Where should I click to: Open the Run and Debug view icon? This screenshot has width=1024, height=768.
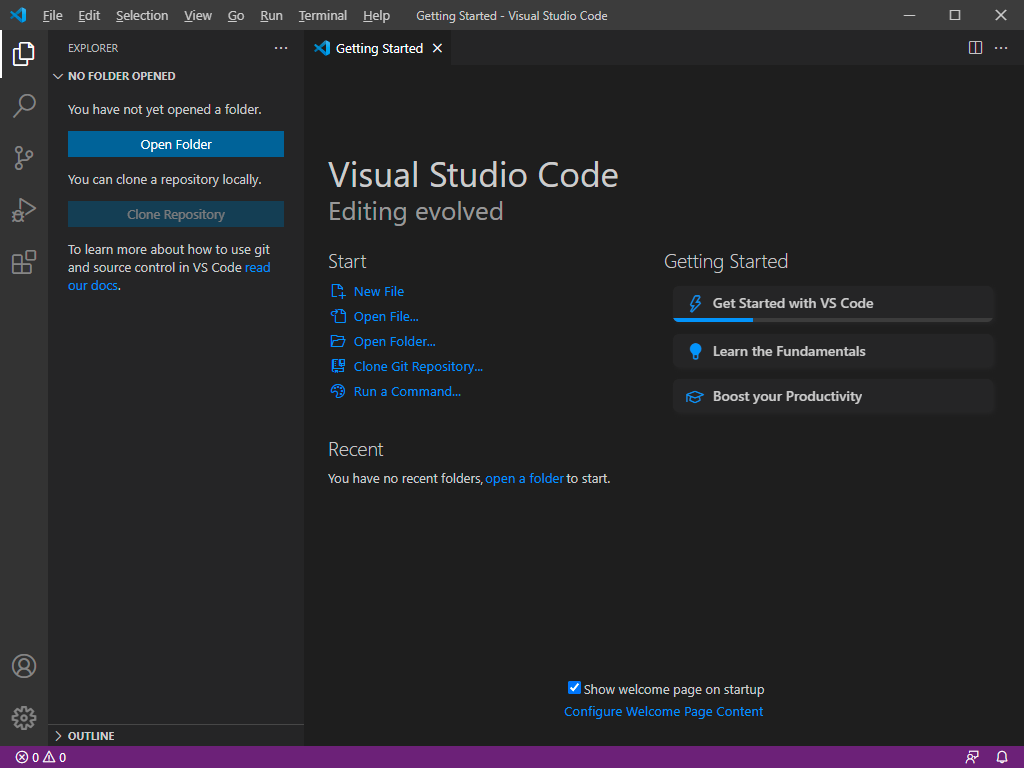click(x=24, y=210)
